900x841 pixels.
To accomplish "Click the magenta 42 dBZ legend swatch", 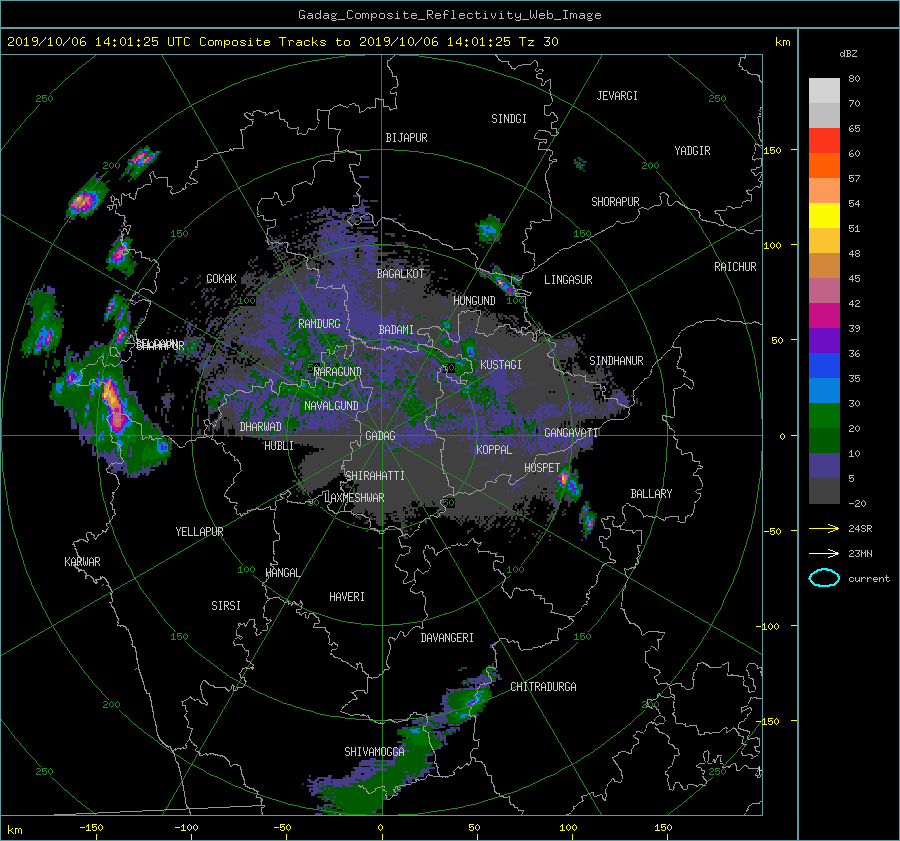I will (824, 316).
